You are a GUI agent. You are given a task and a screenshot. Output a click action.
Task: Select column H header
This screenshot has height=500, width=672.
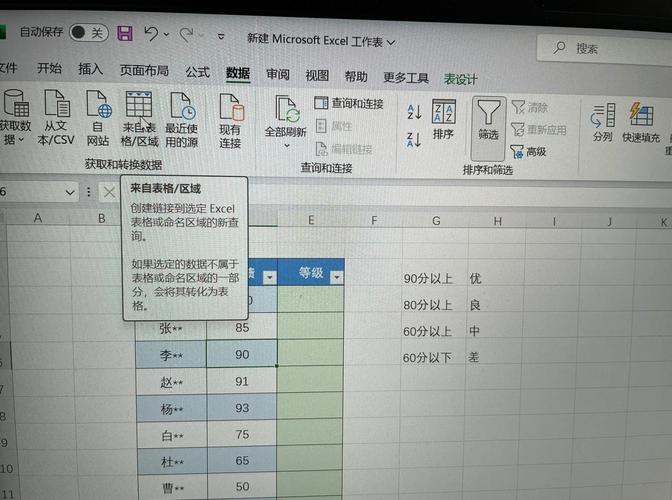tap(497, 222)
